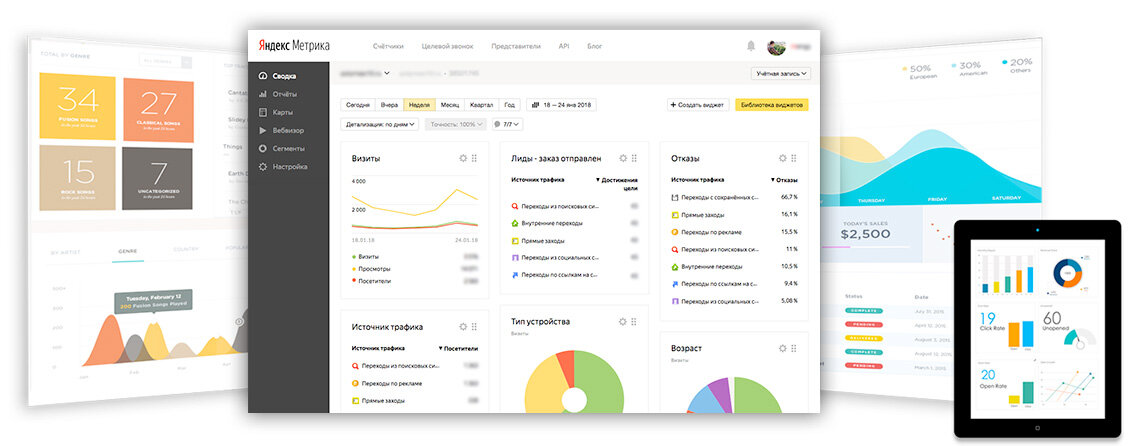Open settings gear of Лиды widget
Viewport: 1140px width, 446px height.
coord(622,158)
